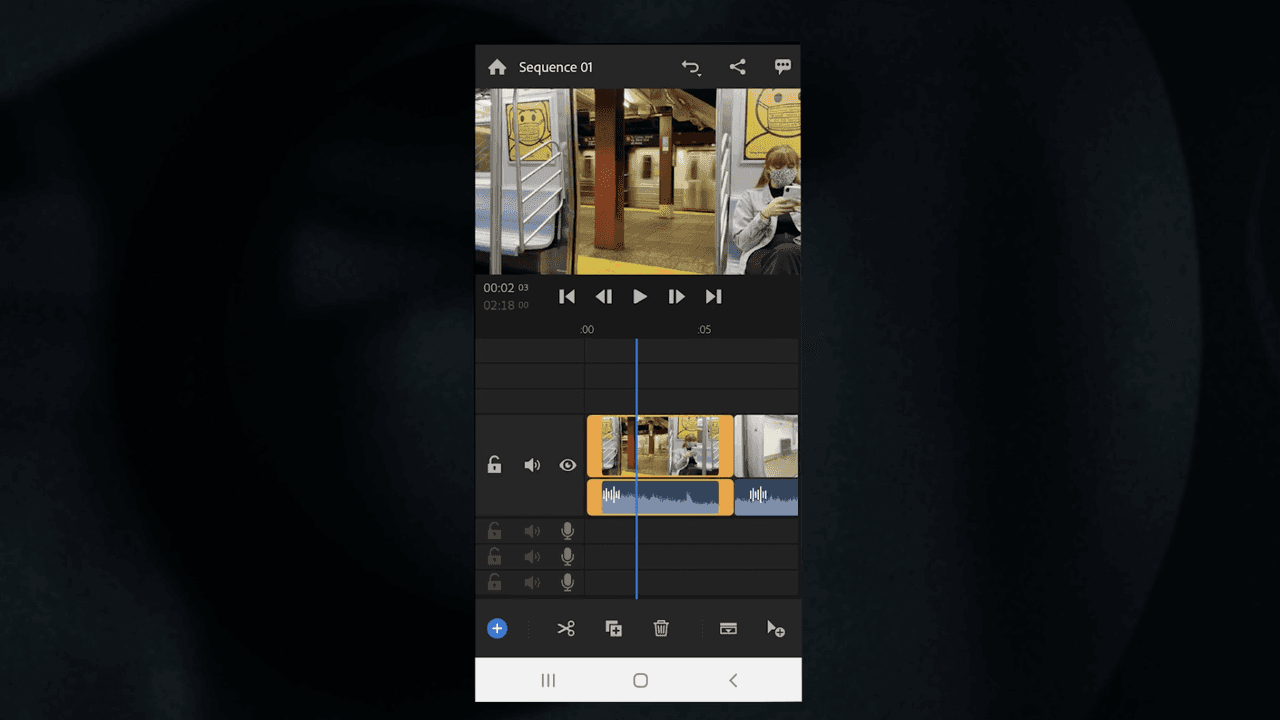Select the highlighted subway video clip

pos(660,446)
